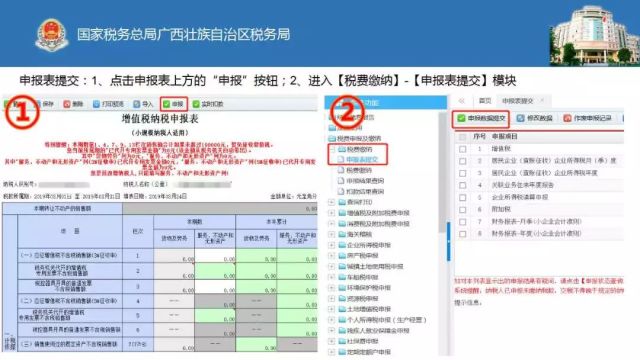
Task: Click the green 申报 declare button
Action: click(x=174, y=104)
